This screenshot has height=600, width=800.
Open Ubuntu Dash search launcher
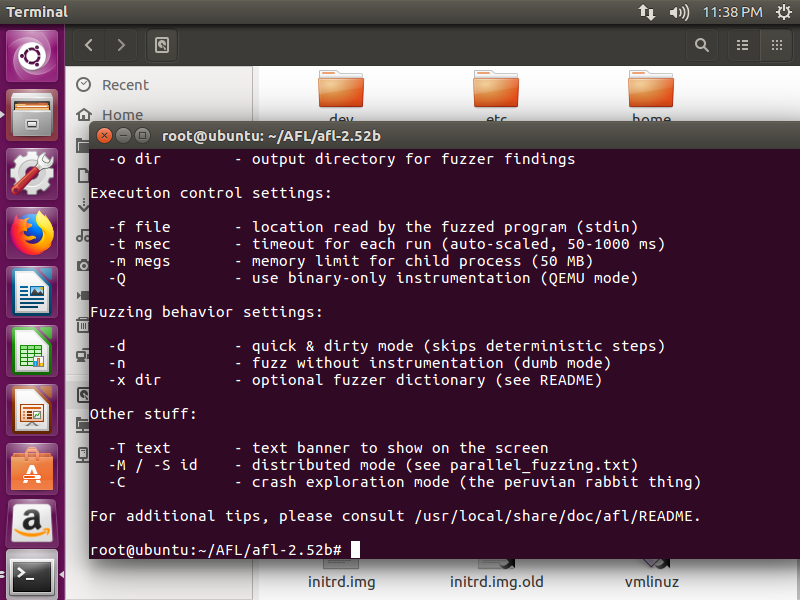tap(32, 56)
